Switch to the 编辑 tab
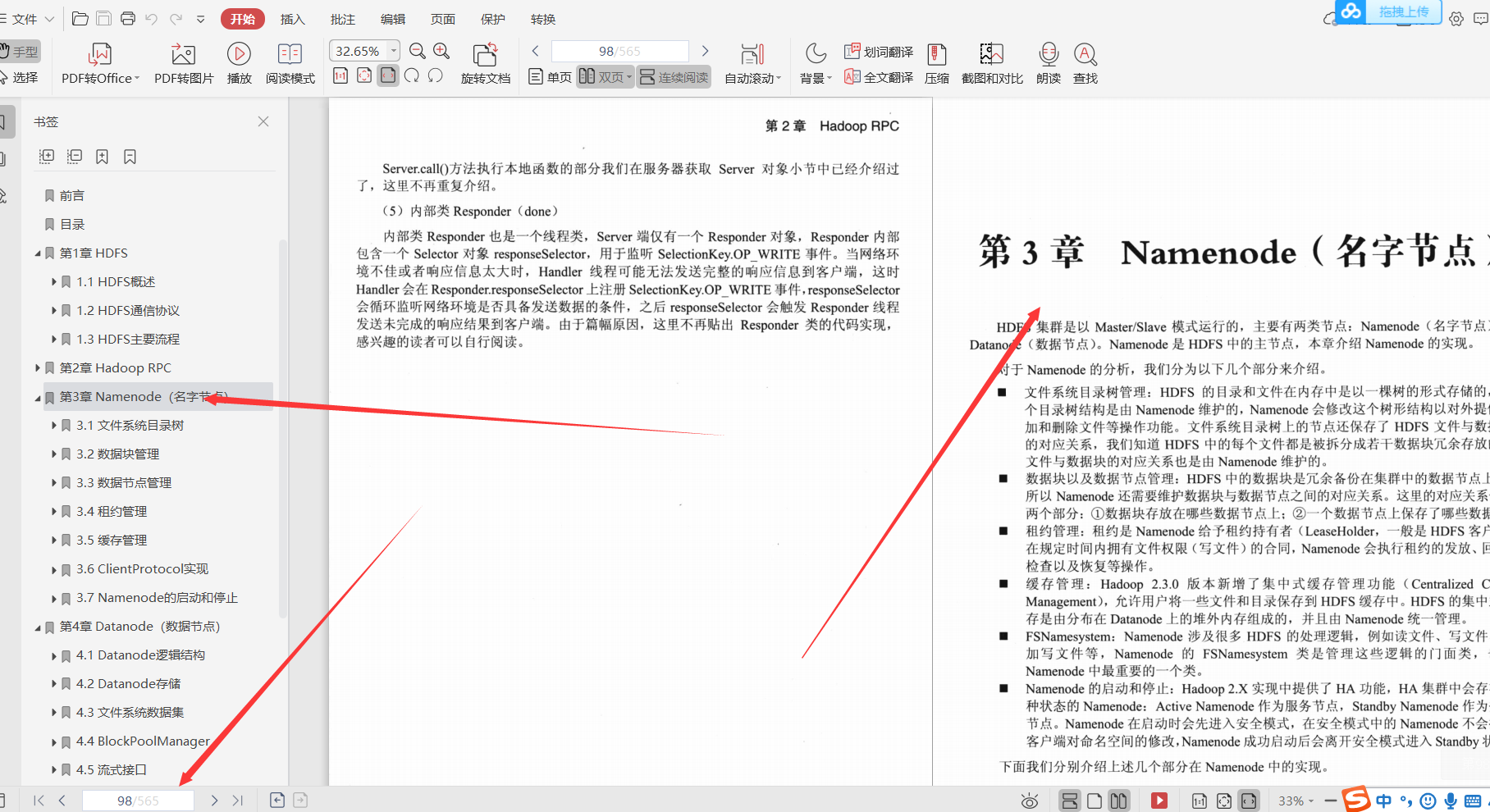This screenshot has width=1490, height=812. pos(393,19)
